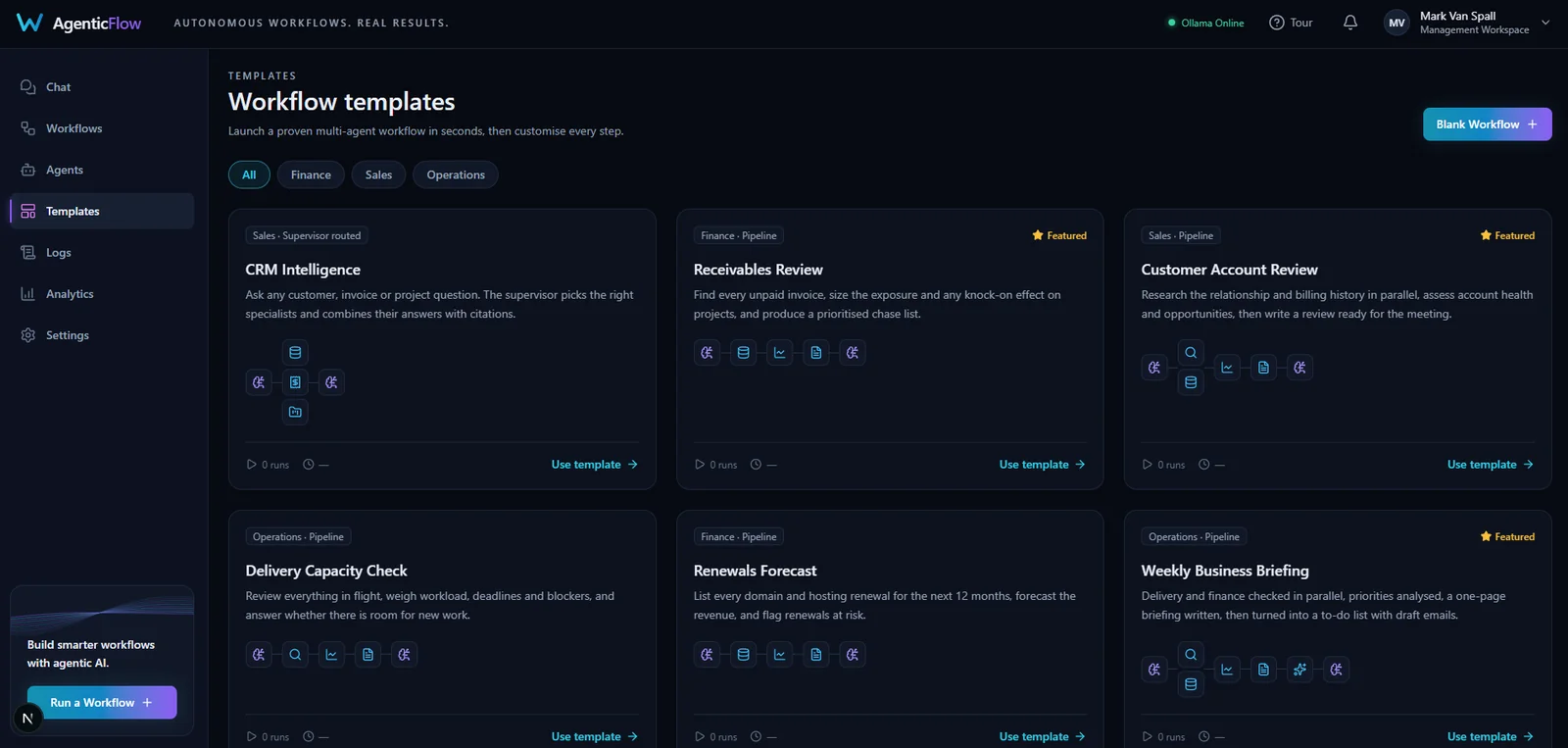
Task: Select the document node in Renewals Forecast
Action: [x=816, y=655]
